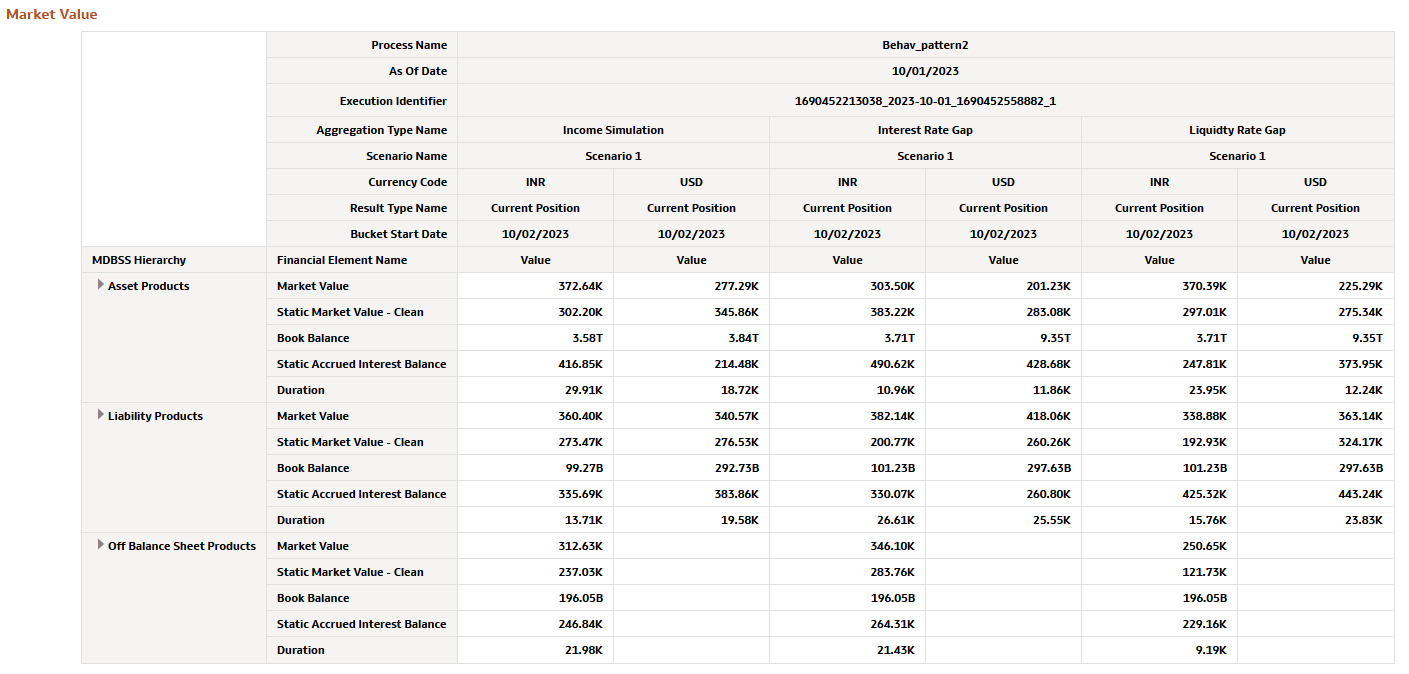1409x674 pixels.
Task: Click the 490.62K Accrued Interest cell
Action: click(x=847, y=364)
